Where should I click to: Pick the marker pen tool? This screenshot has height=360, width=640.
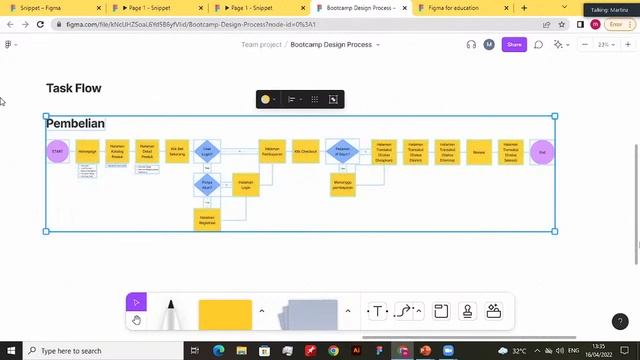[x=171, y=315]
